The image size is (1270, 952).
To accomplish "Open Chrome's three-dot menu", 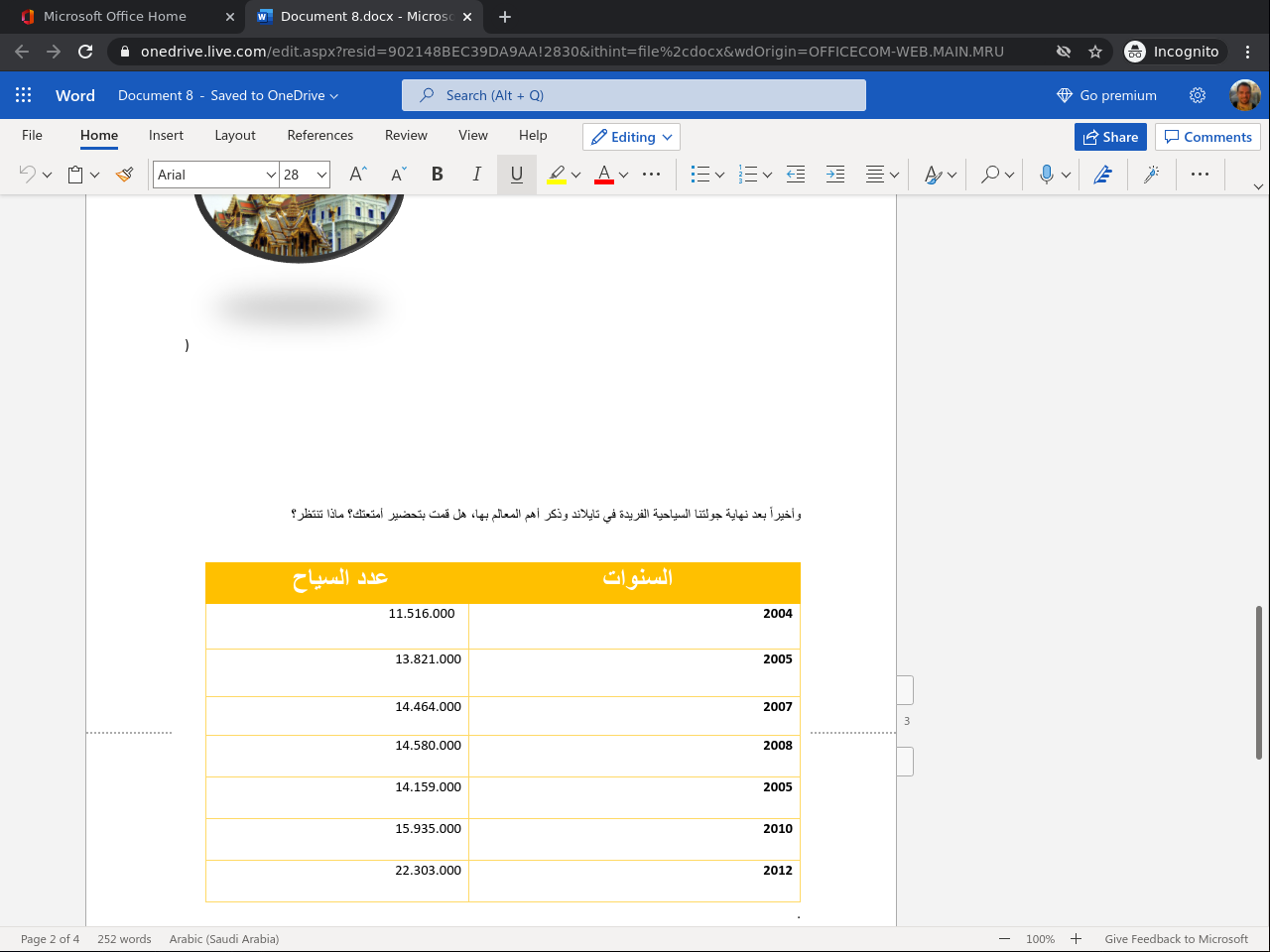I will click(1248, 52).
